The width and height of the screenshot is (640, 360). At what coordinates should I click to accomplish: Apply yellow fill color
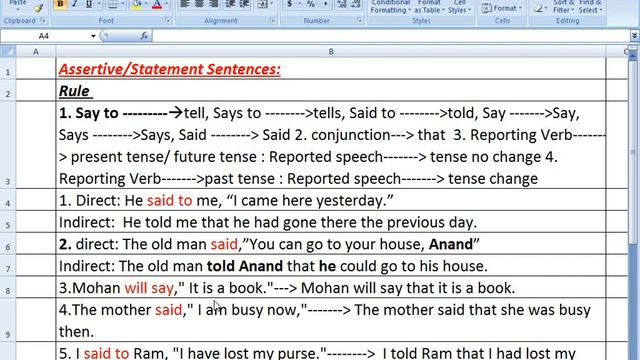136,4
